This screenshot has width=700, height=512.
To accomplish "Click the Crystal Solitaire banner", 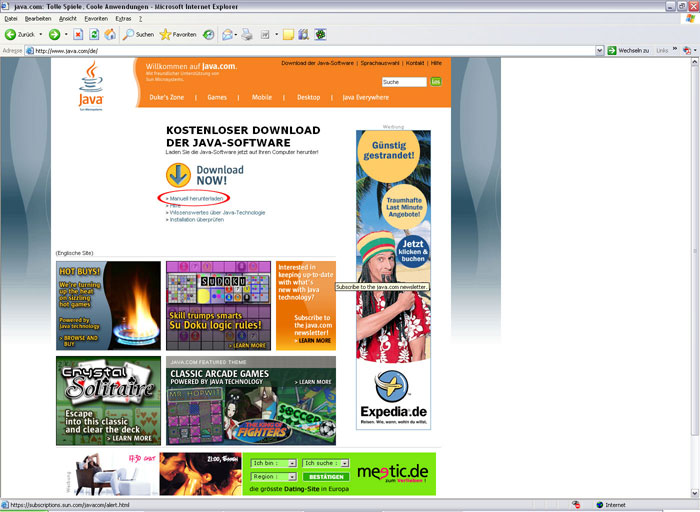I will click(108, 401).
